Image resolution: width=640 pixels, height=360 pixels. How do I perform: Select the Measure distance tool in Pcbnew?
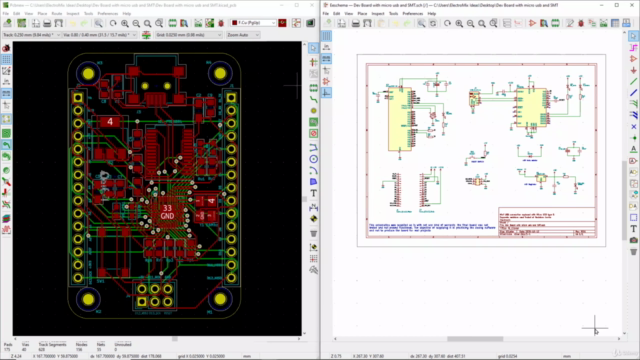[x=313, y=270]
